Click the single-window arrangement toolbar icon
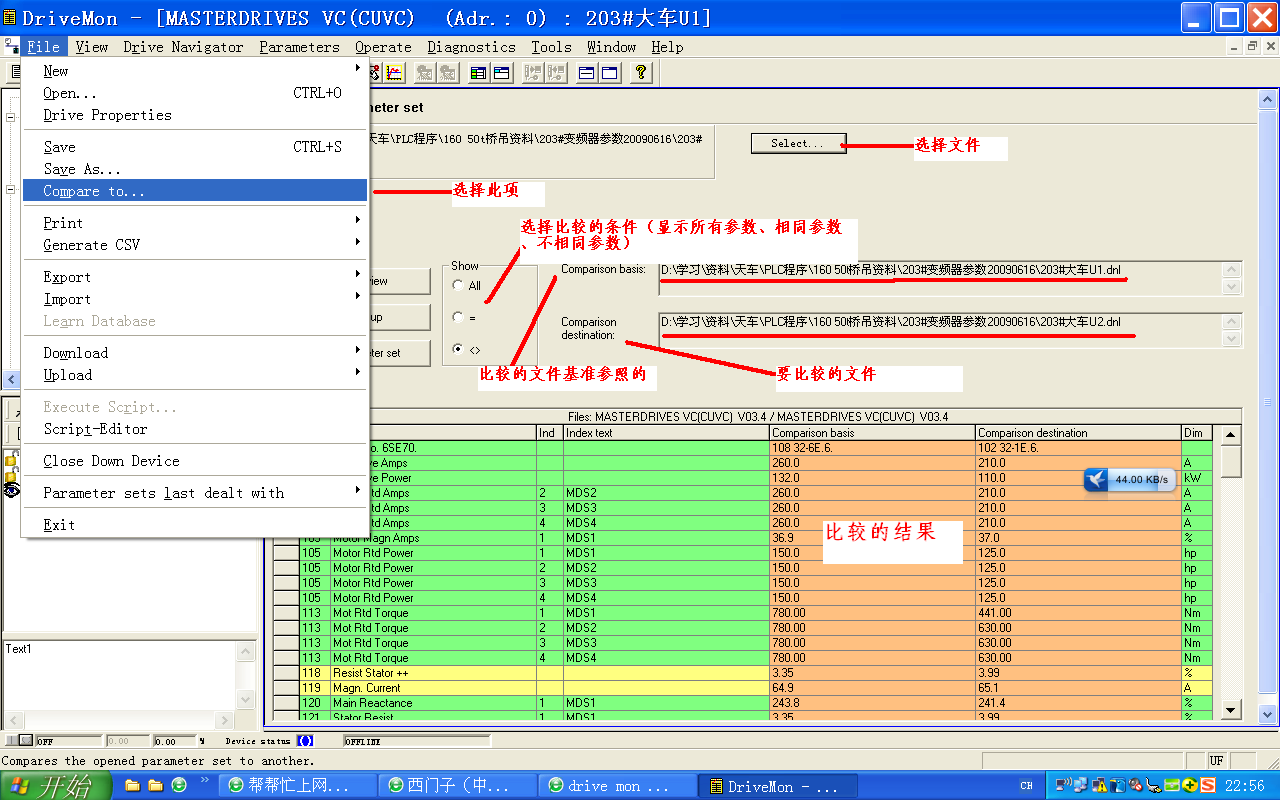Image resolution: width=1280 pixels, height=800 pixels. point(609,72)
